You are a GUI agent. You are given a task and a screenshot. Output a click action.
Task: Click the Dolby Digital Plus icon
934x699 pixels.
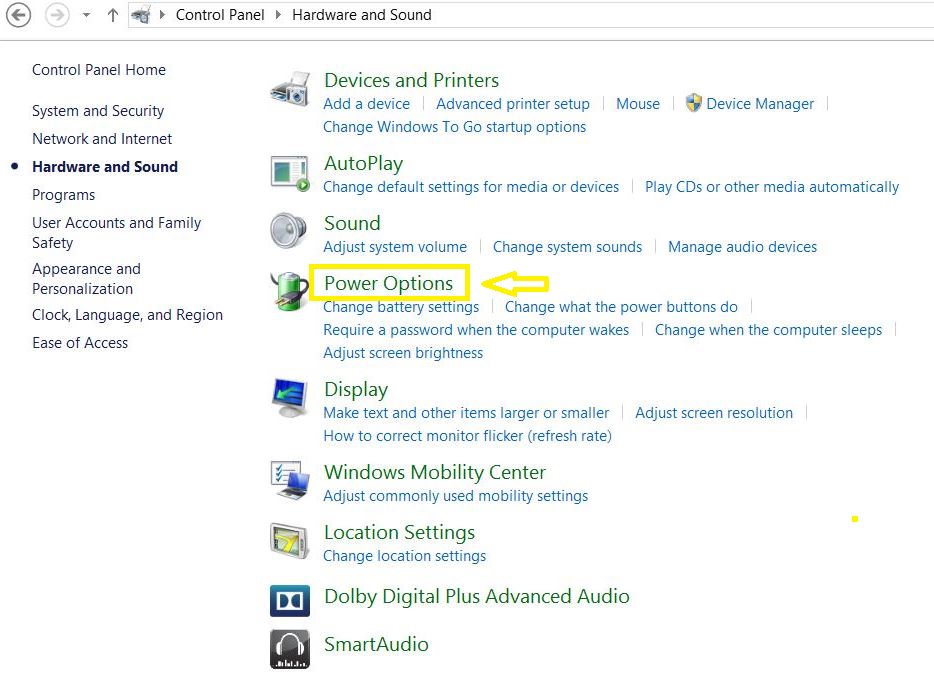[289, 600]
